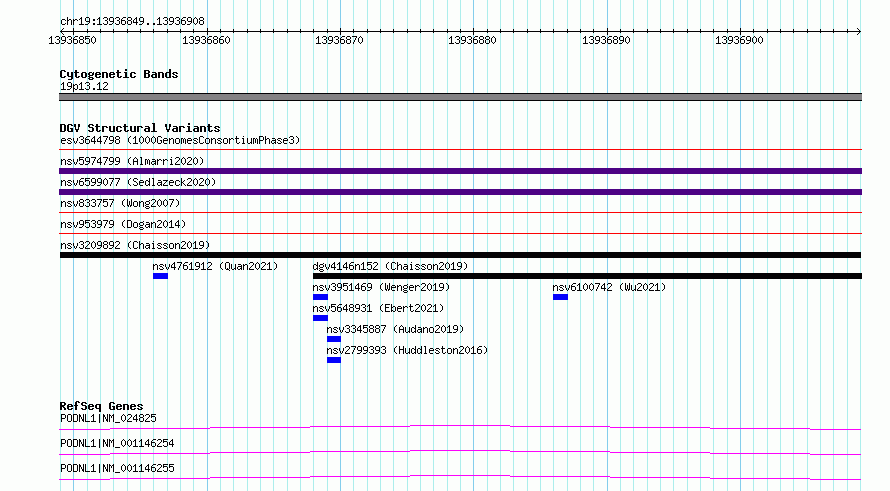Click the esv3644798 red variant line
The height and width of the screenshot is (491, 890).
[460, 150]
